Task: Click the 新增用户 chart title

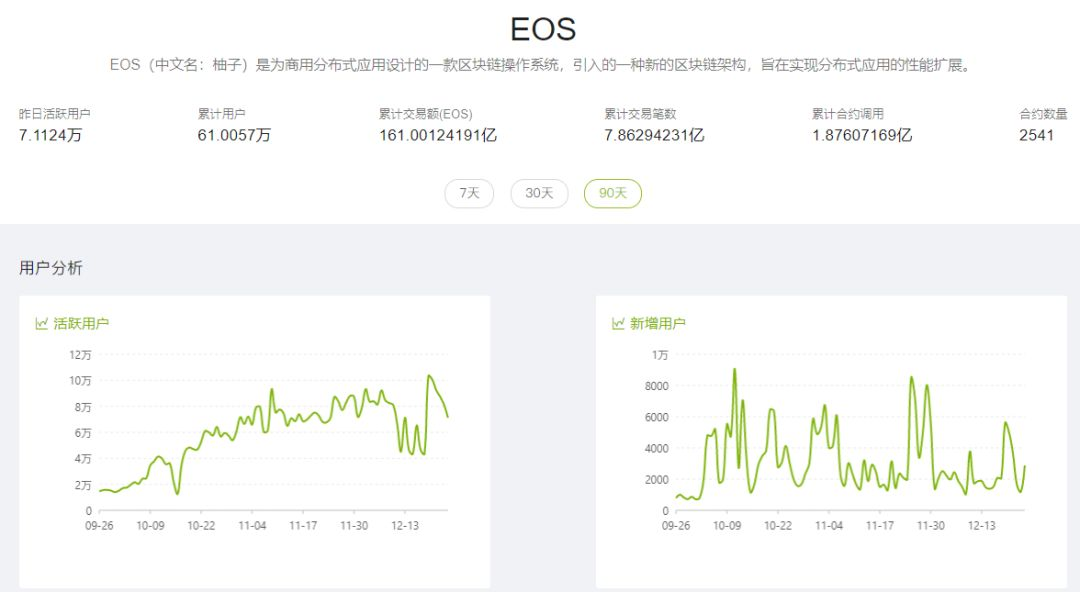Action: pyautogui.click(x=658, y=323)
